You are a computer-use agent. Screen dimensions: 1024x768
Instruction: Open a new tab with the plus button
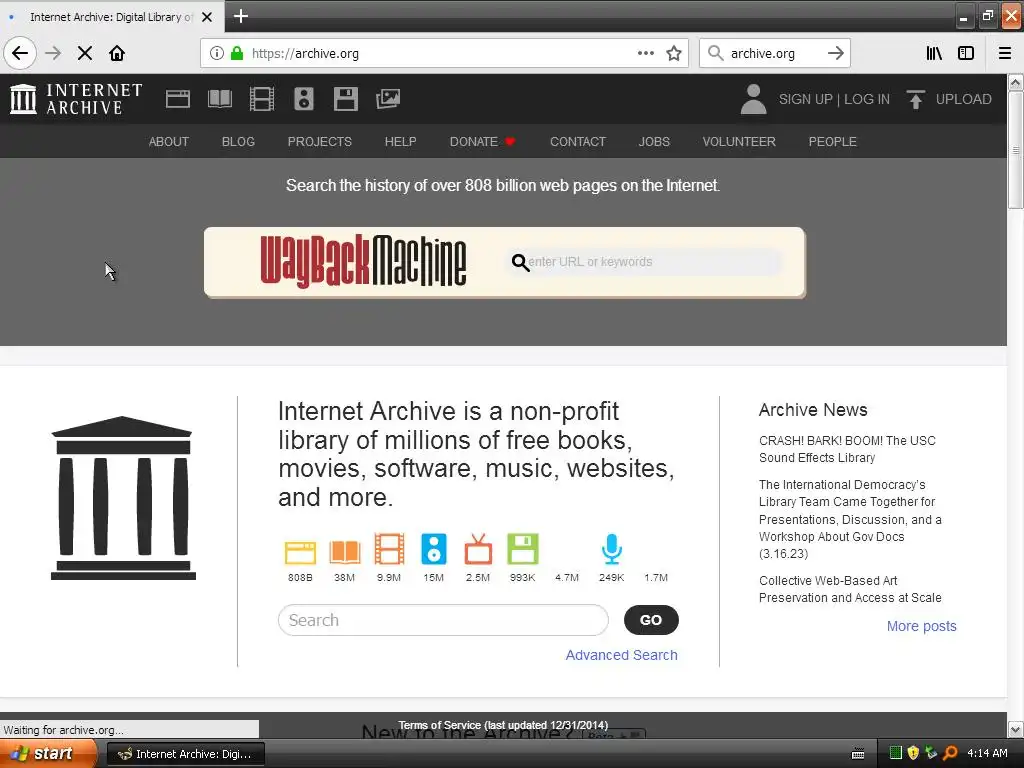coord(241,16)
